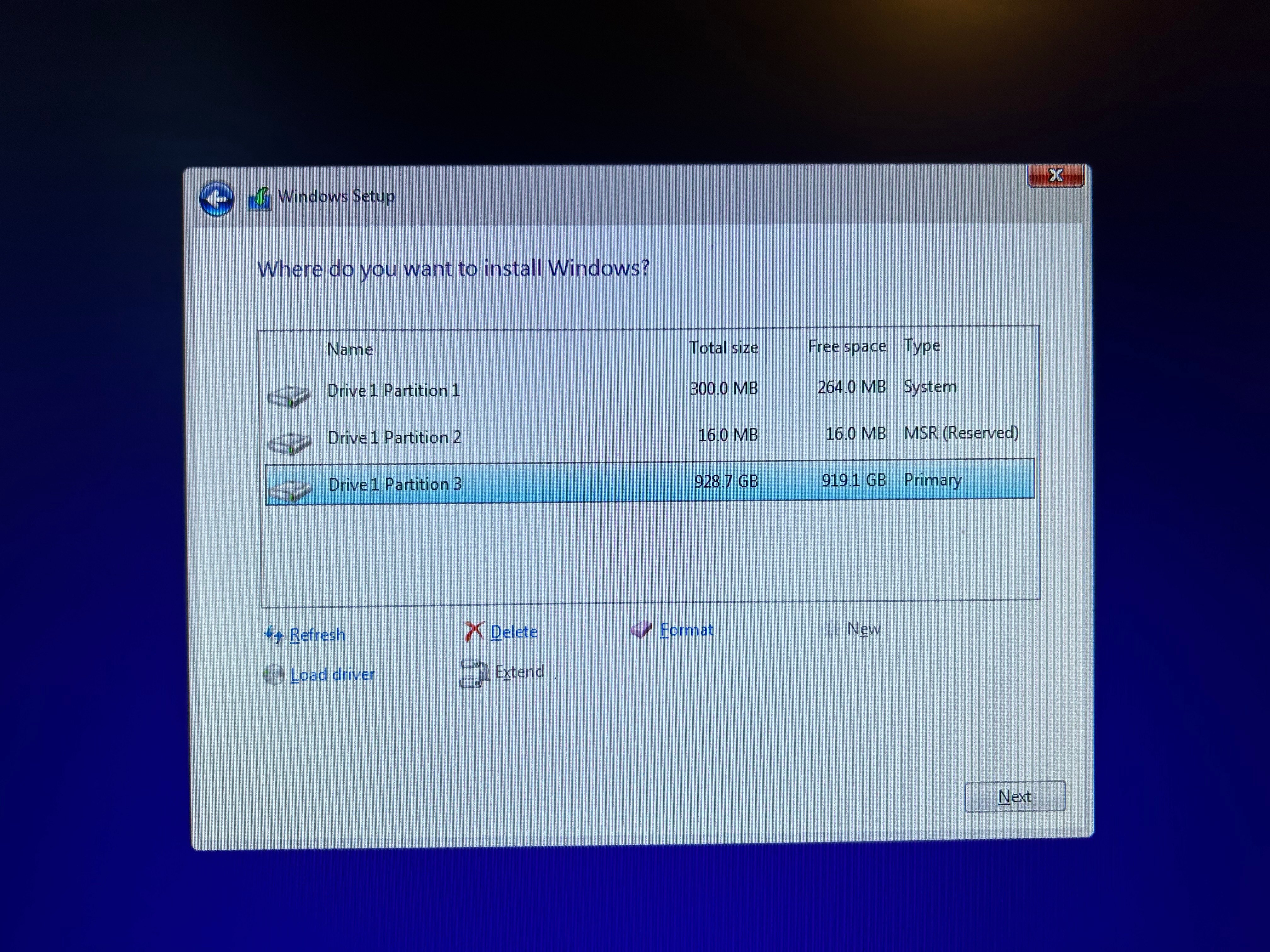The image size is (1270, 952).
Task: Close the Windows Setup dialog
Action: tap(1055, 176)
